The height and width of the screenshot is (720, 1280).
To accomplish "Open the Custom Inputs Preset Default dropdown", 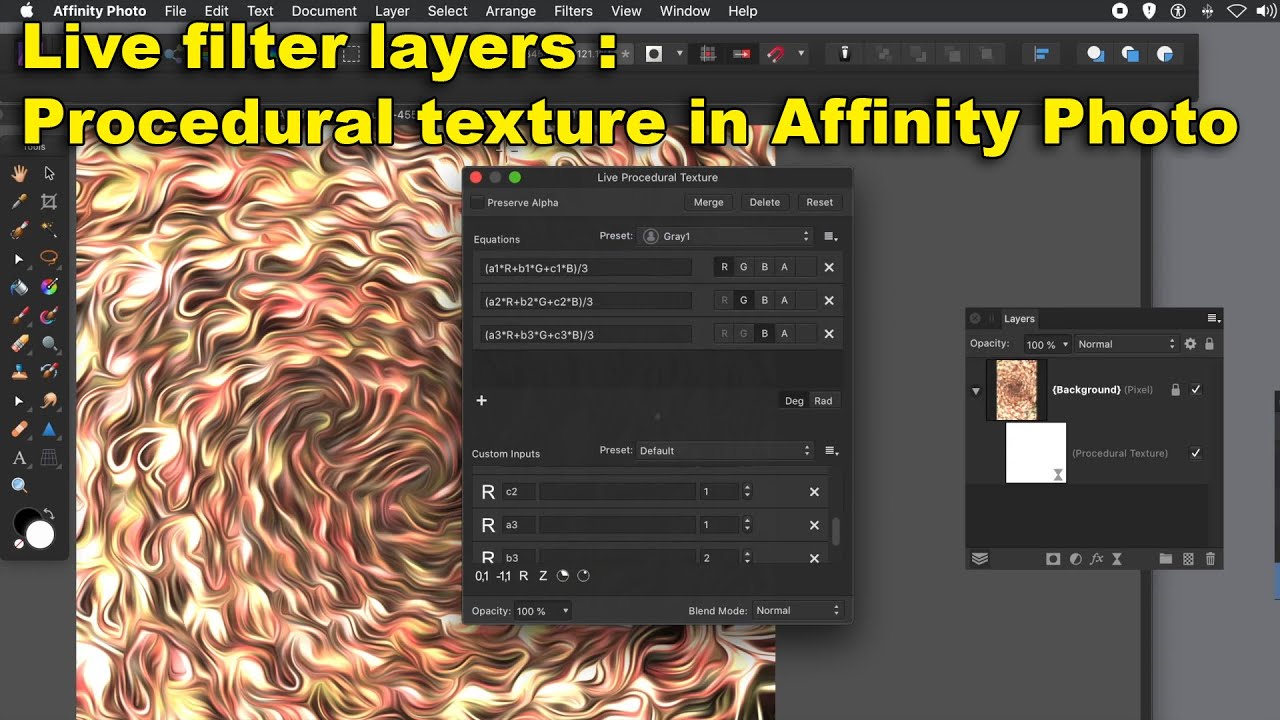I will [725, 450].
